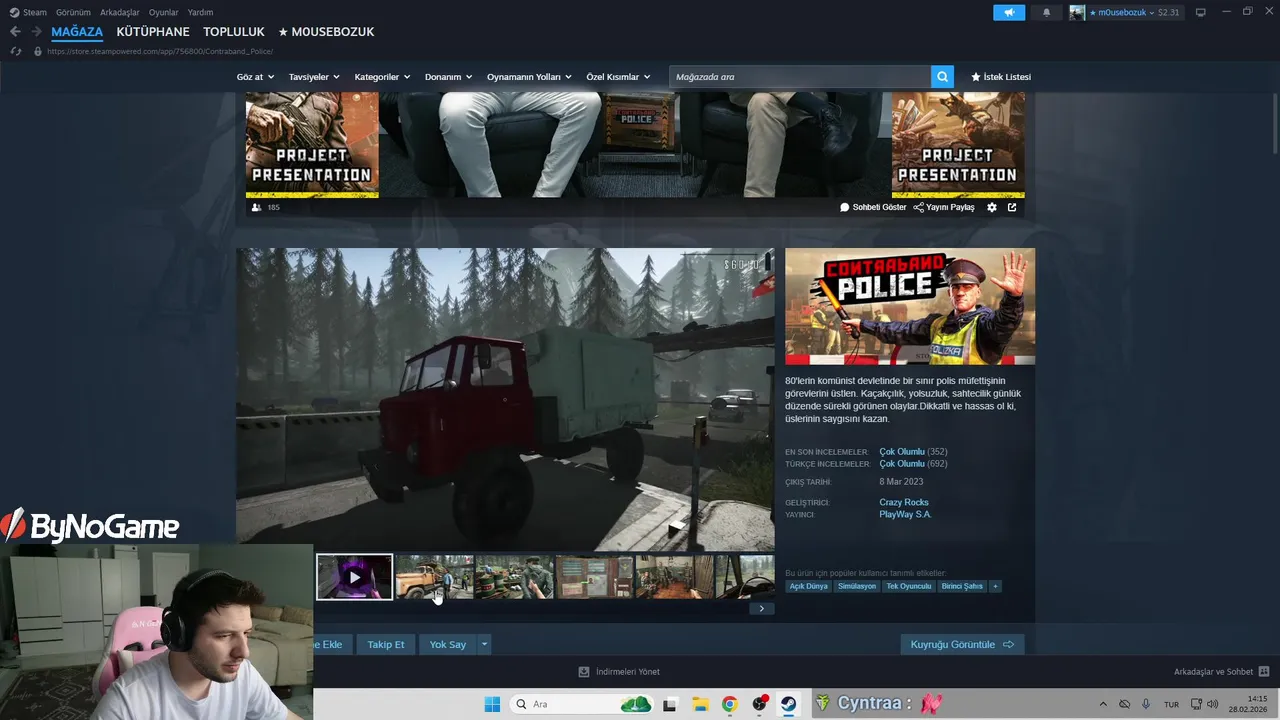Screen dimensions: 1280x720
Task: Open the notifications bell
Action: [1047, 12]
